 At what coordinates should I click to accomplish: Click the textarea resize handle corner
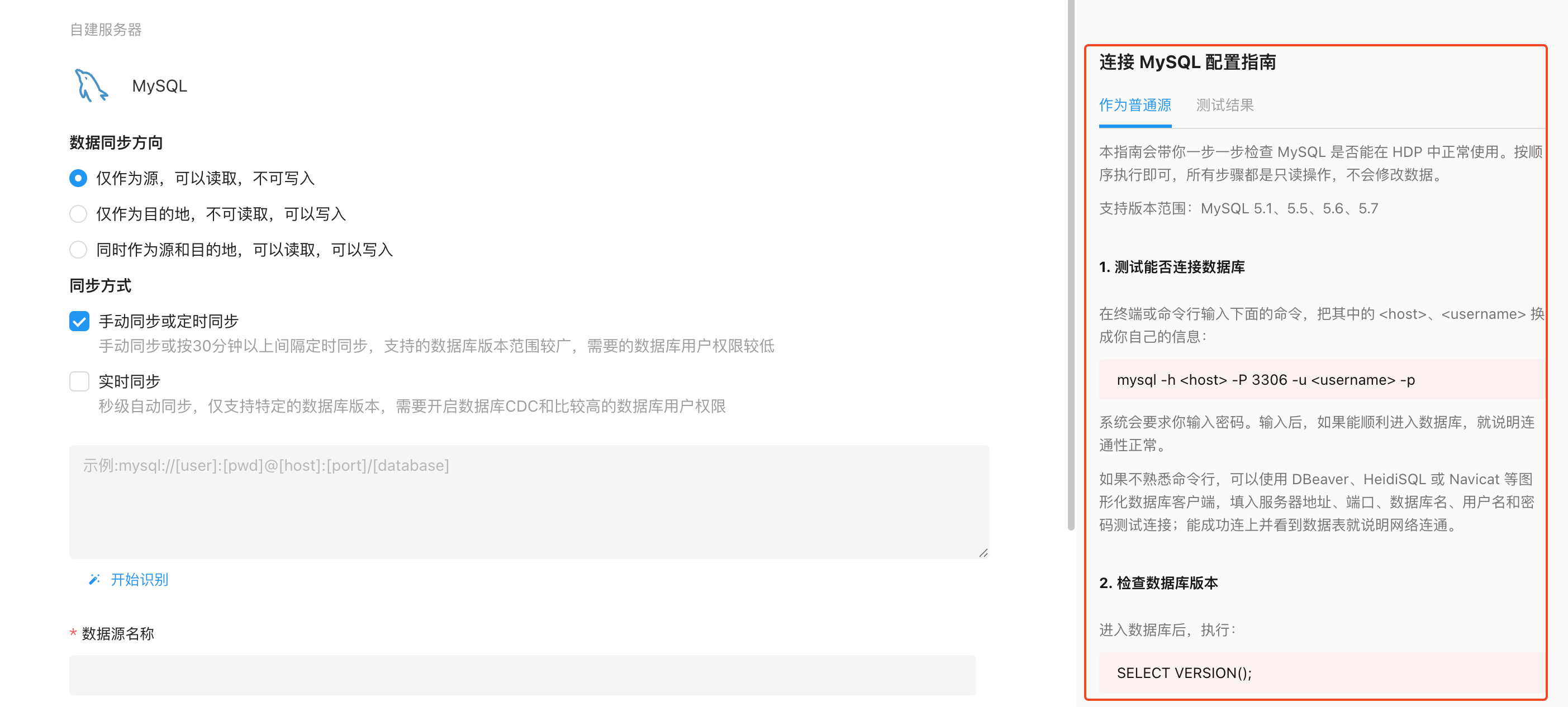pos(983,552)
